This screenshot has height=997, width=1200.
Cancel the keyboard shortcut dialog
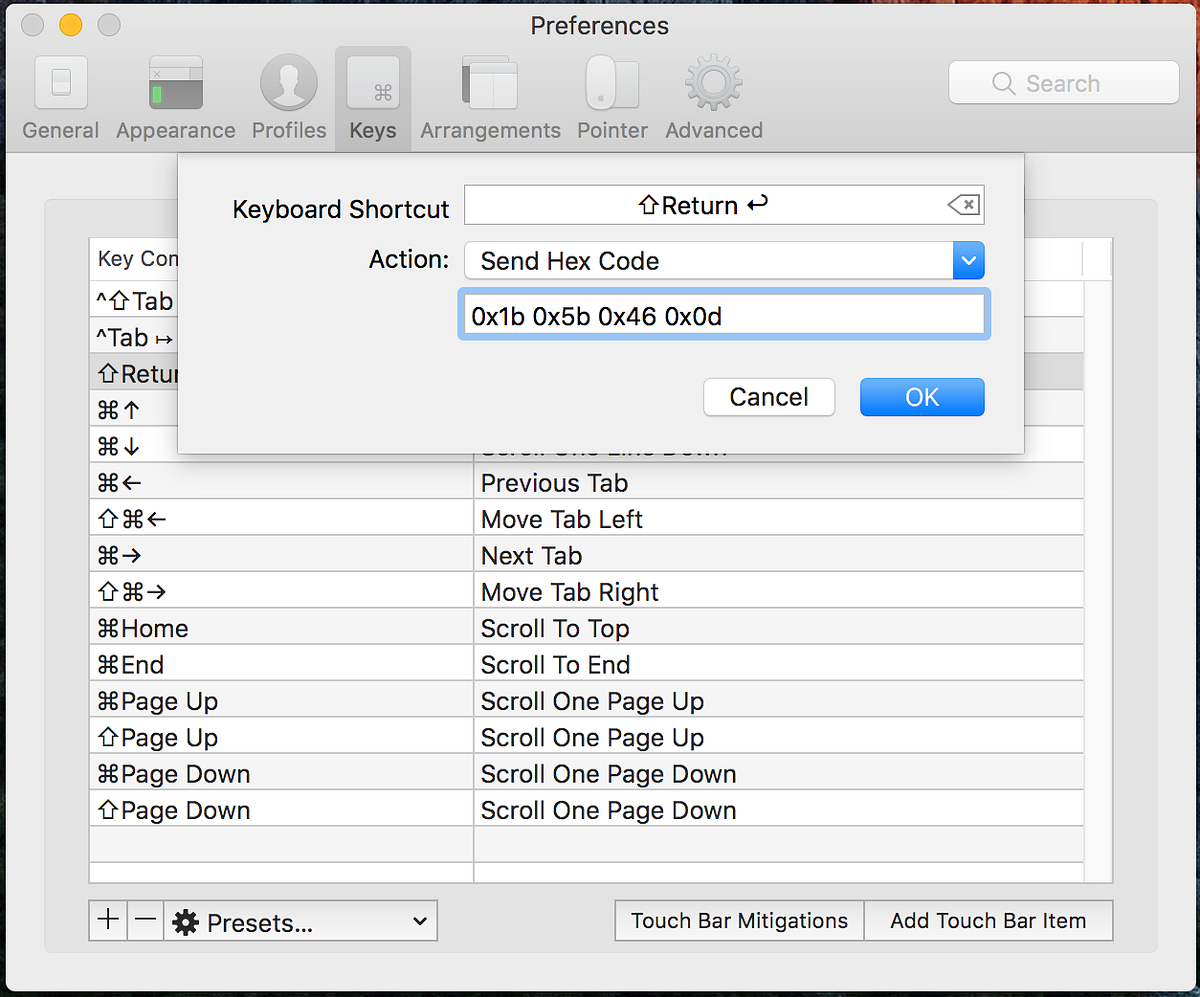click(769, 397)
